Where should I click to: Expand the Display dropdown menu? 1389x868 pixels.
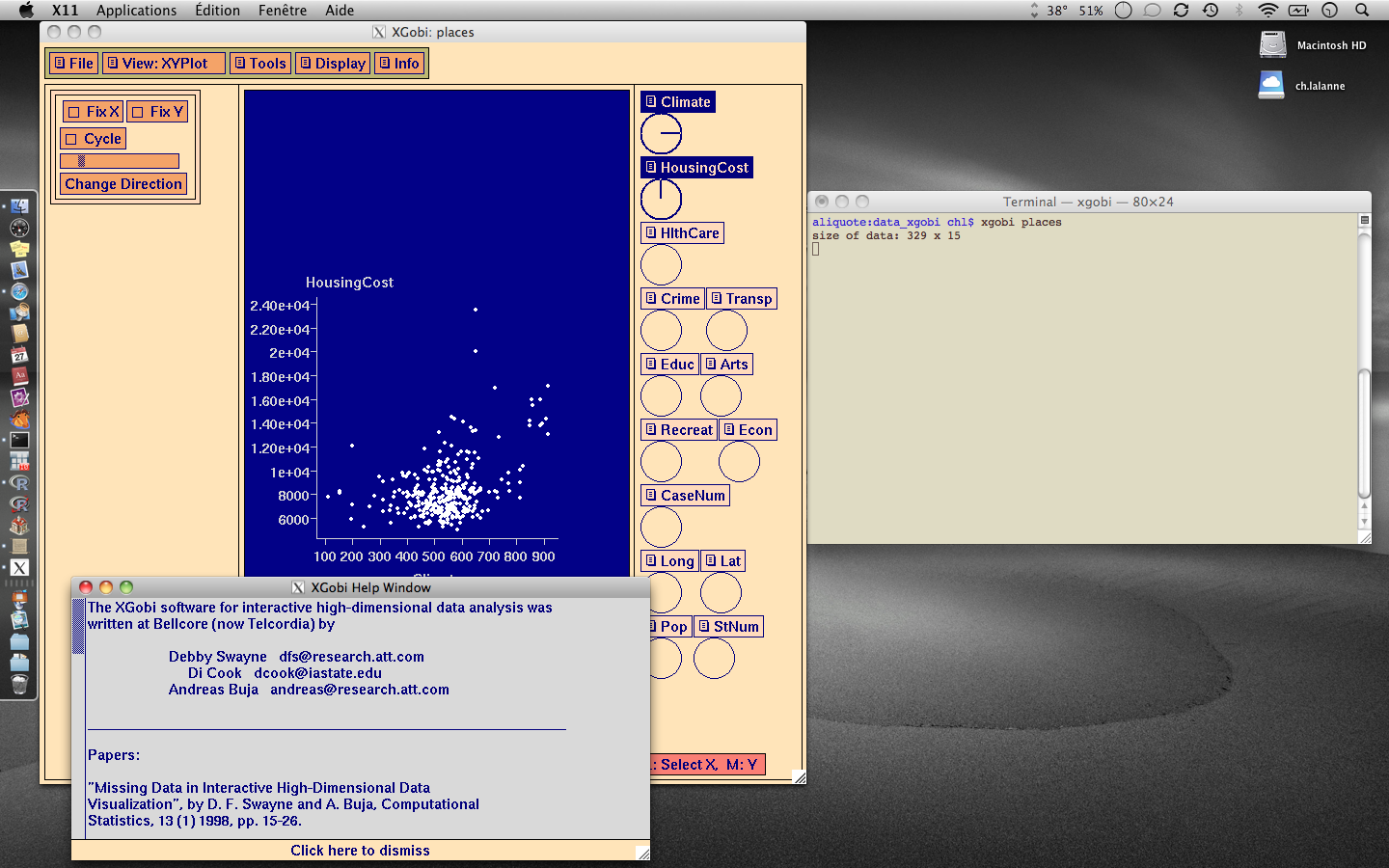point(333,64)
